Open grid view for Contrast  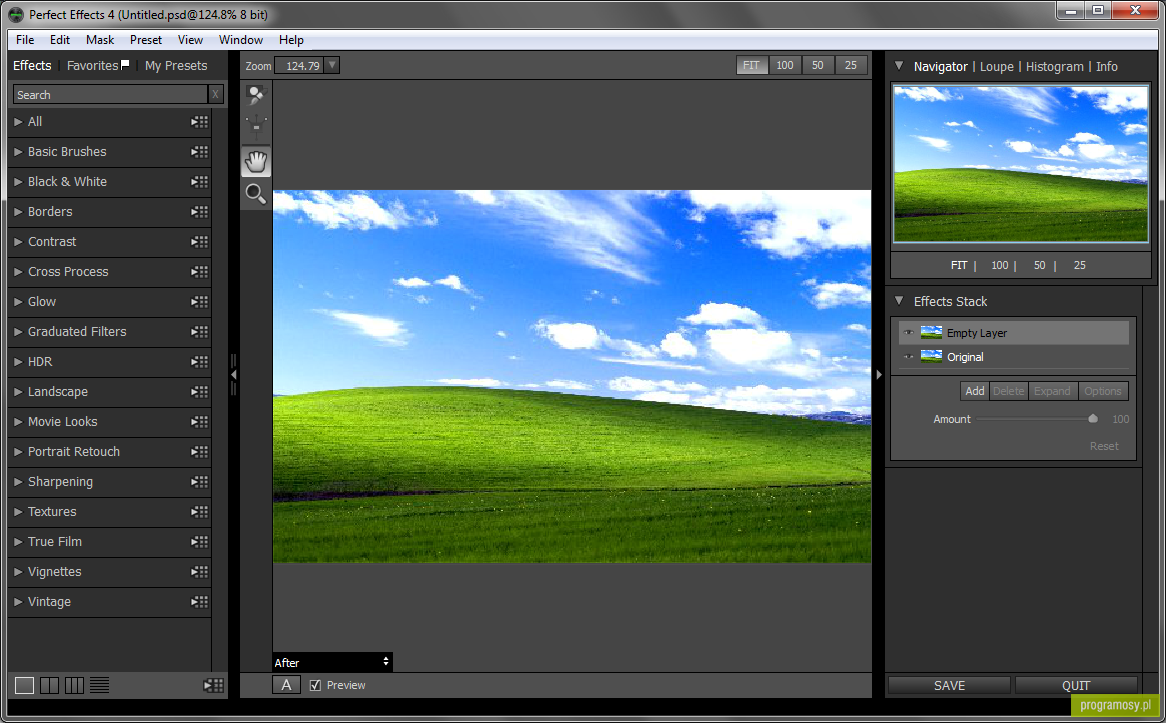(199, 242)
